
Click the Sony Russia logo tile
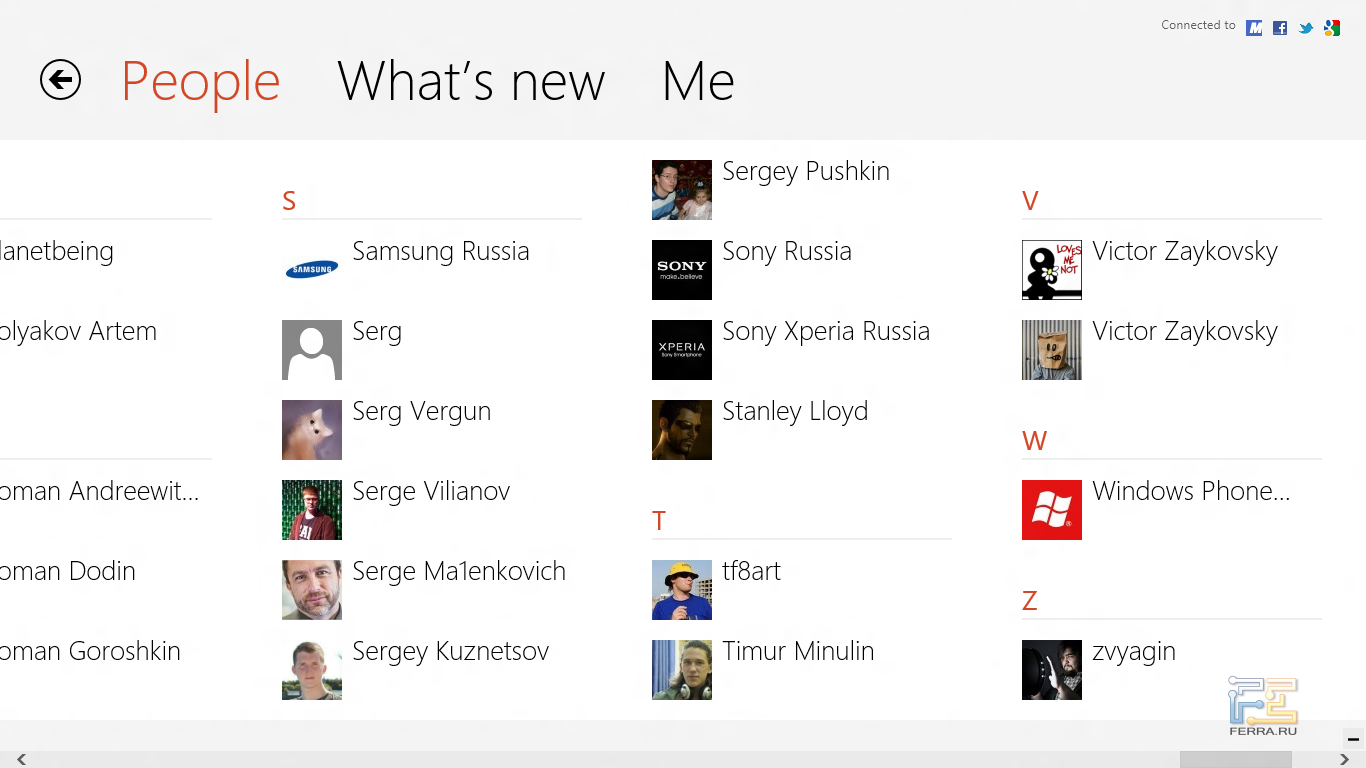[x=682, y=270]
